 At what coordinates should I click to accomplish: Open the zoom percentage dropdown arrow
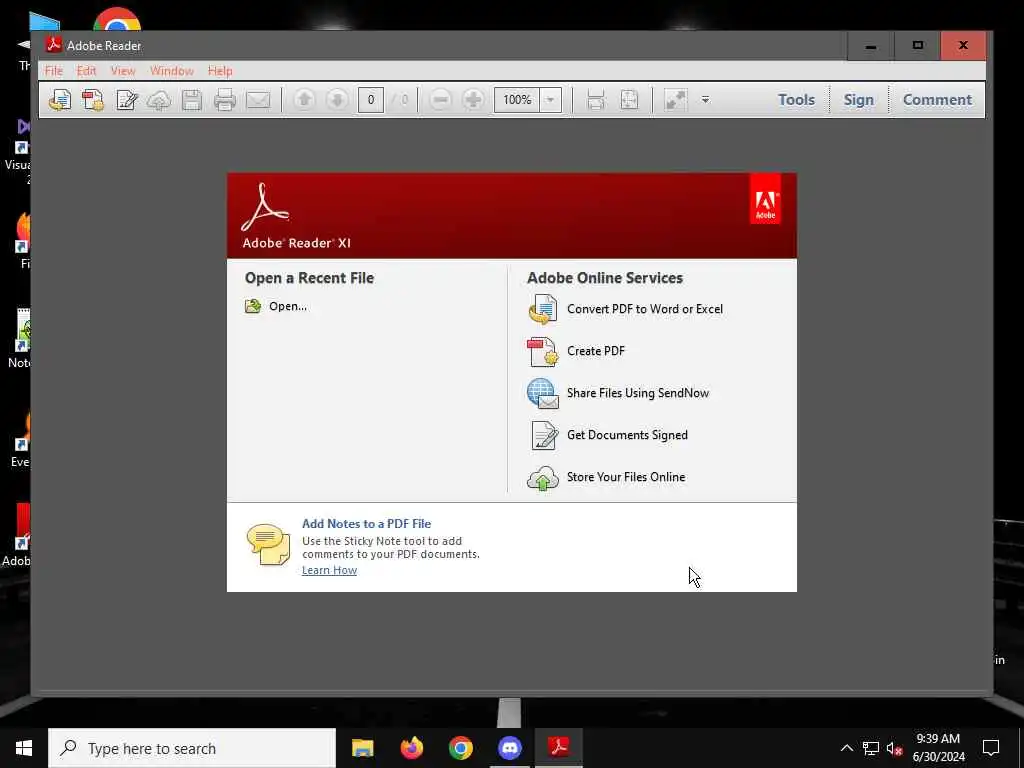tap(551, 100)
